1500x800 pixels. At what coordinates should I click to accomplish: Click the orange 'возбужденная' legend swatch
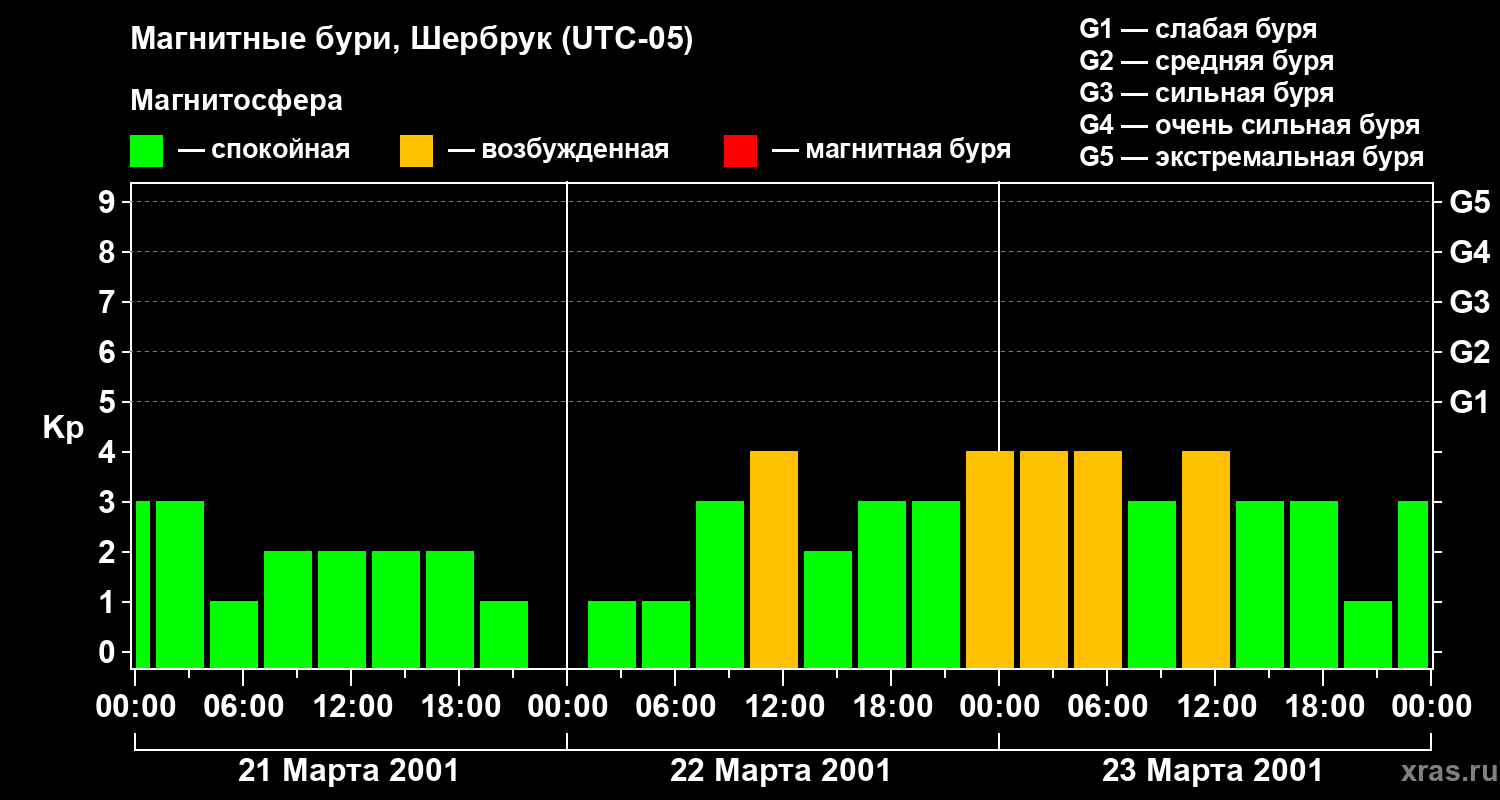point(416,151)
